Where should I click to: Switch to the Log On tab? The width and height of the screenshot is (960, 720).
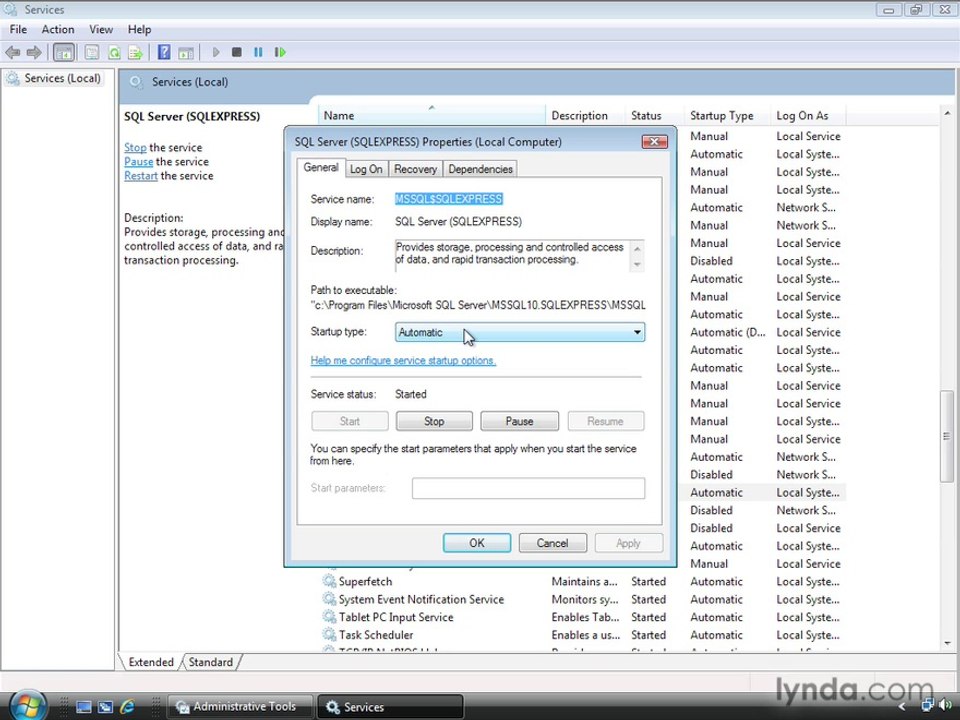click(x=366, y=169)
